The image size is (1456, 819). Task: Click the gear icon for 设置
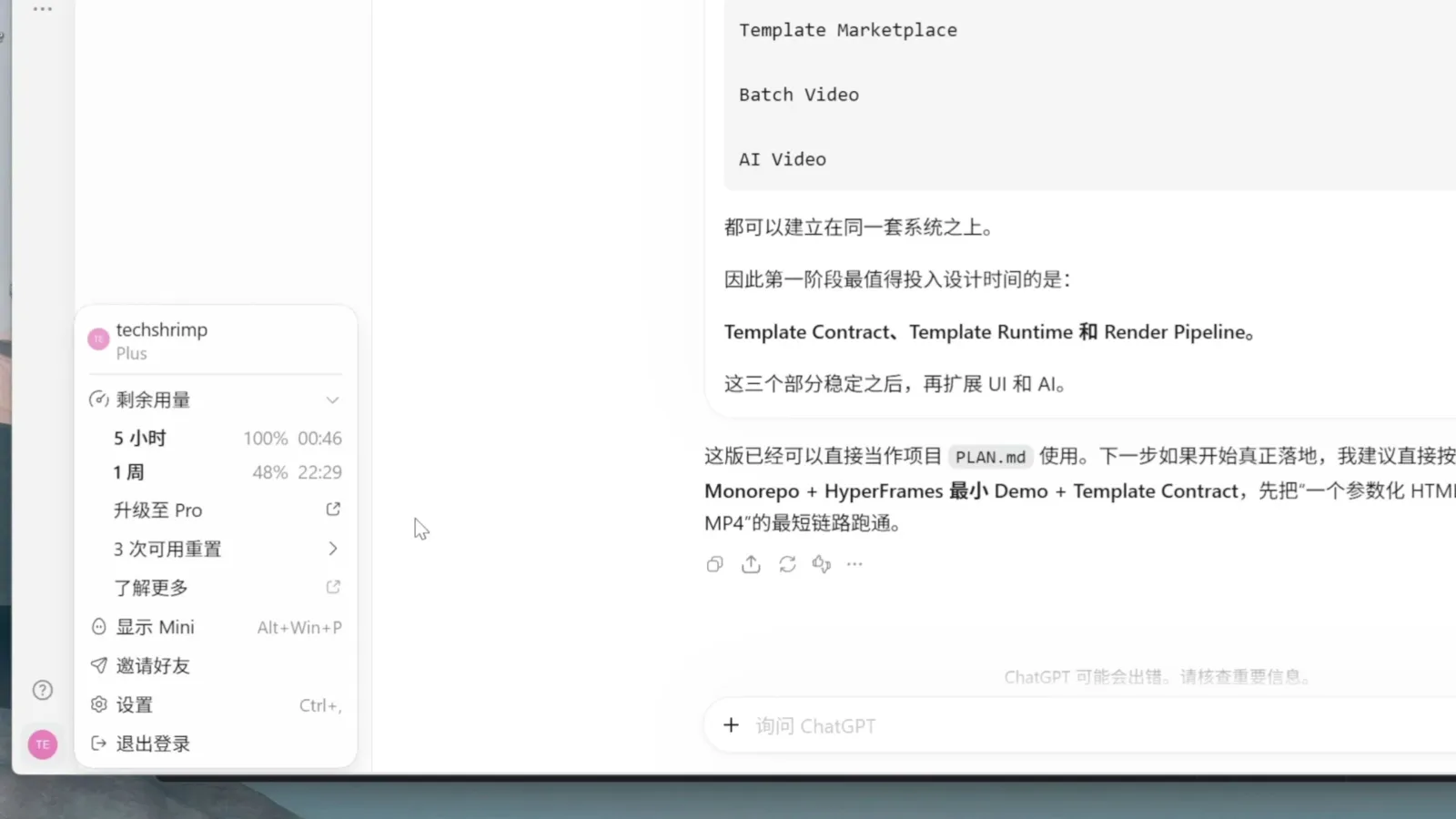pyautogui.click(x=99, y=704)
